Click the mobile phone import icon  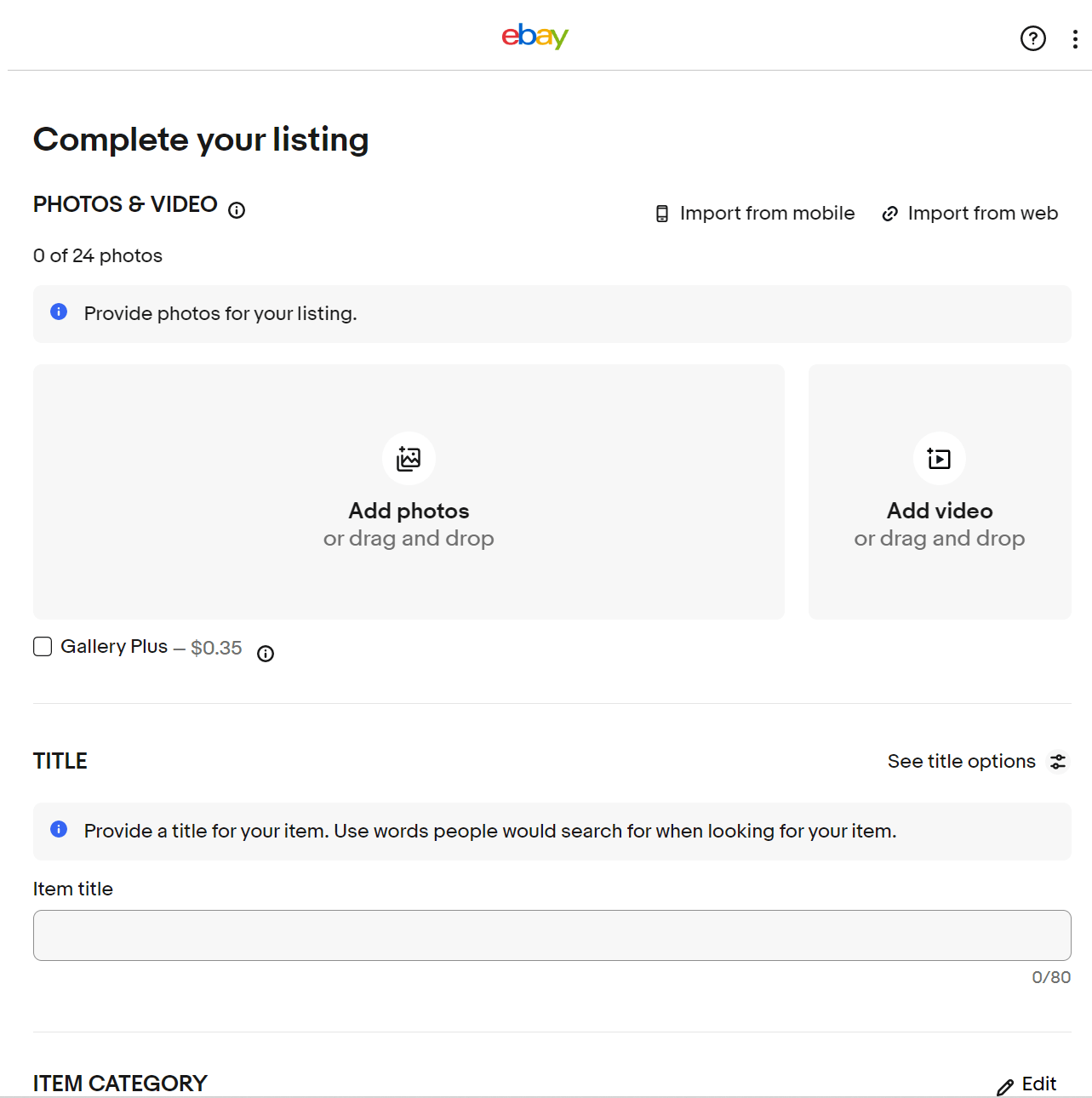click(661, 213)
